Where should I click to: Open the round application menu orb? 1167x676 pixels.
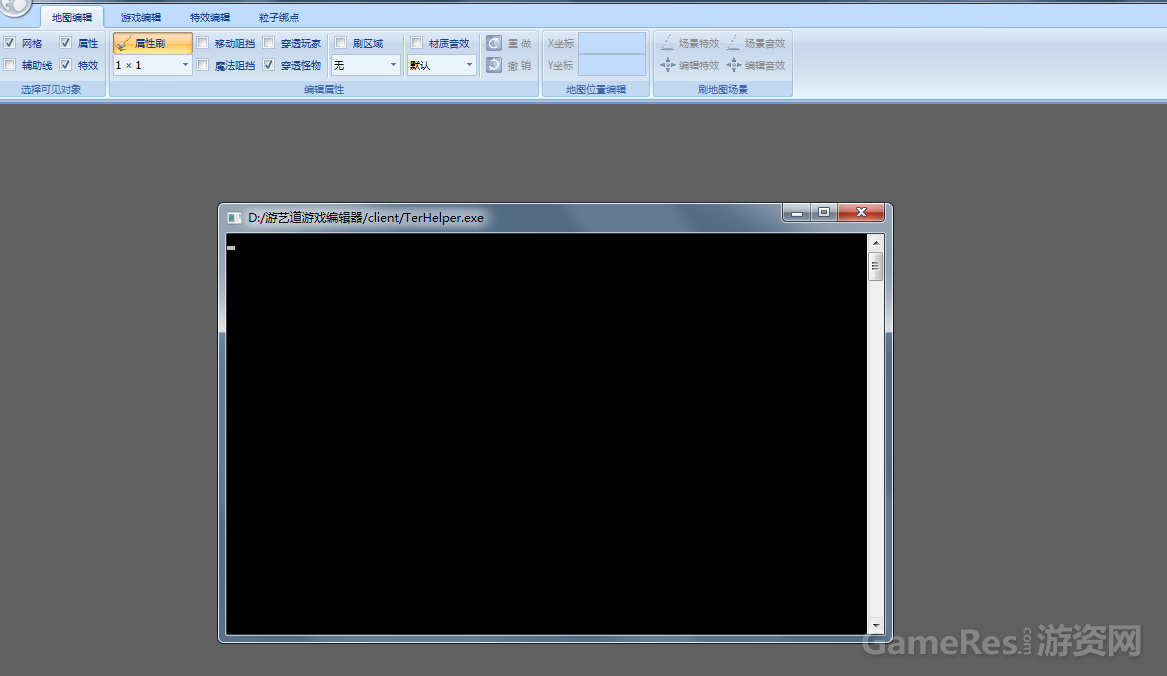click(x=15, y=6)
